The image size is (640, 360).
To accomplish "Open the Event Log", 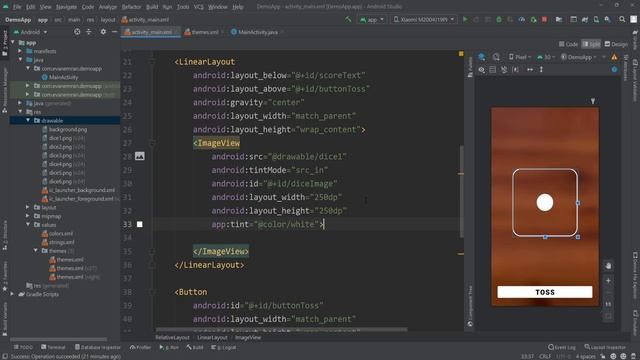I will 562,347.
